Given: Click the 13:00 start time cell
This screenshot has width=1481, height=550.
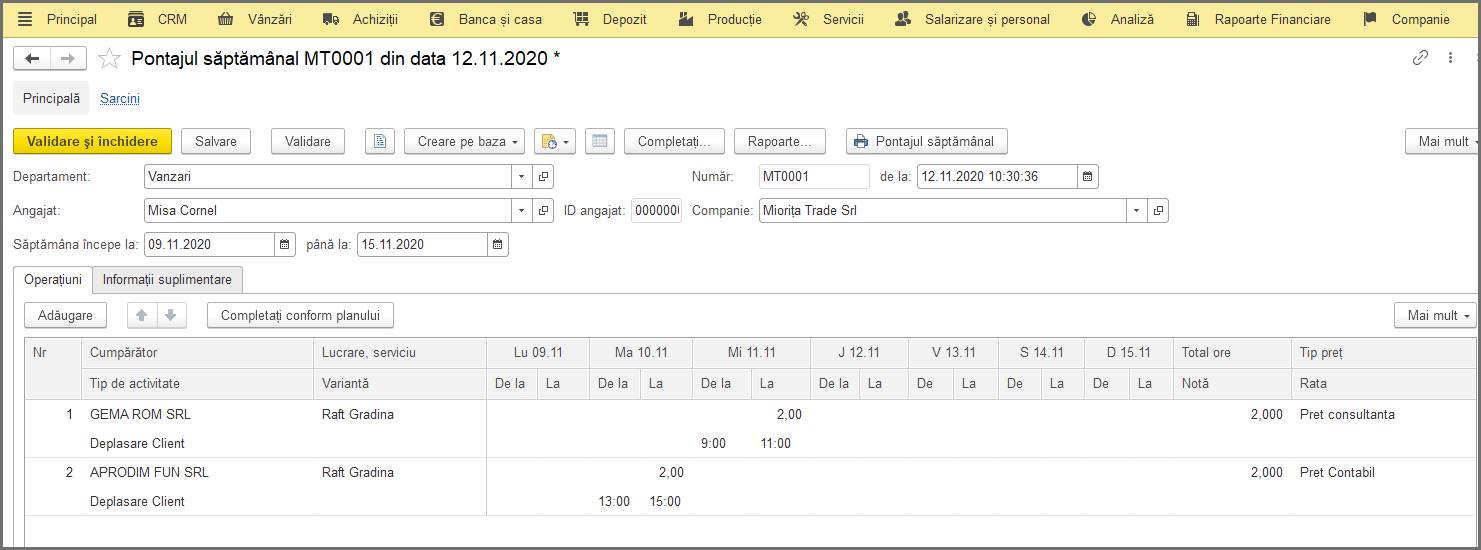Looking at the screenshot, I should [x=615, y=501].
